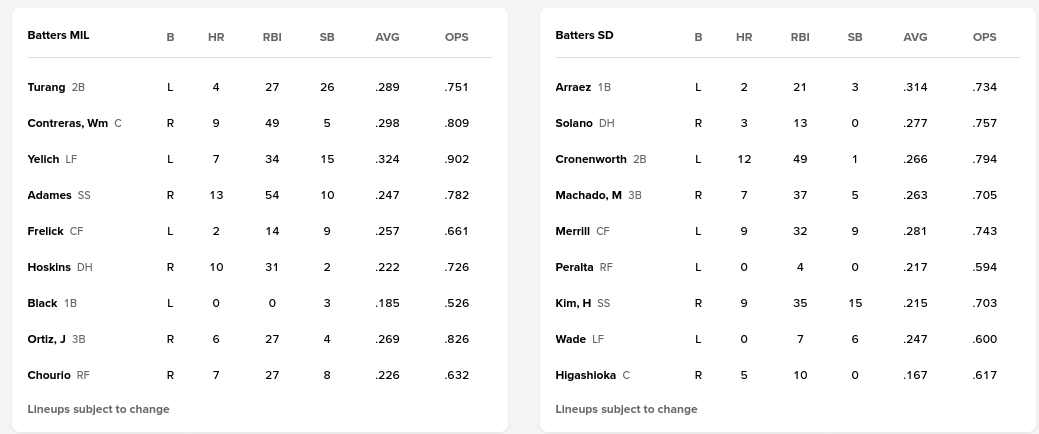Click on Merrill's name
1039x434 pixels.
point(572,231)
